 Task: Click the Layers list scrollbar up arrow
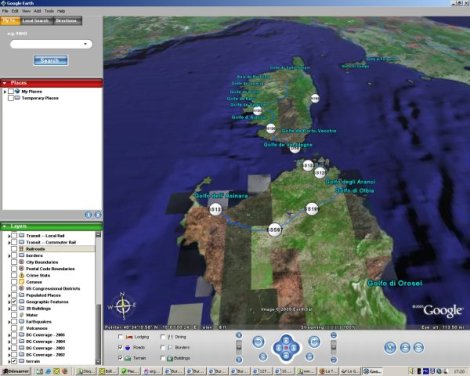pyautogui.click(x=98, y=235)
